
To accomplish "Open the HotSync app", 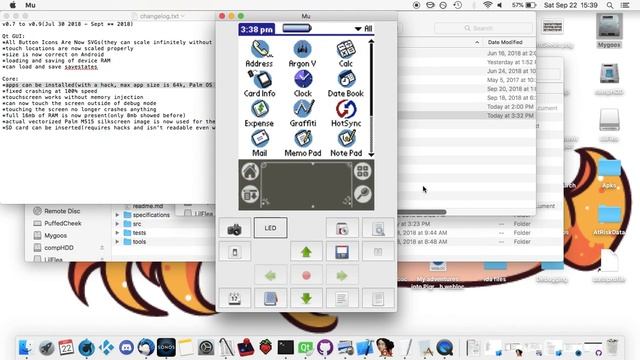I will [x=346, y=114].
